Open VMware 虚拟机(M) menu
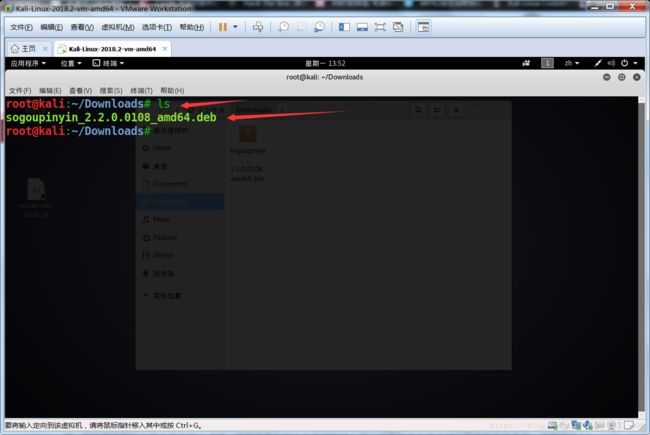This screenshot has height=435, width=650. pos(118,27)
